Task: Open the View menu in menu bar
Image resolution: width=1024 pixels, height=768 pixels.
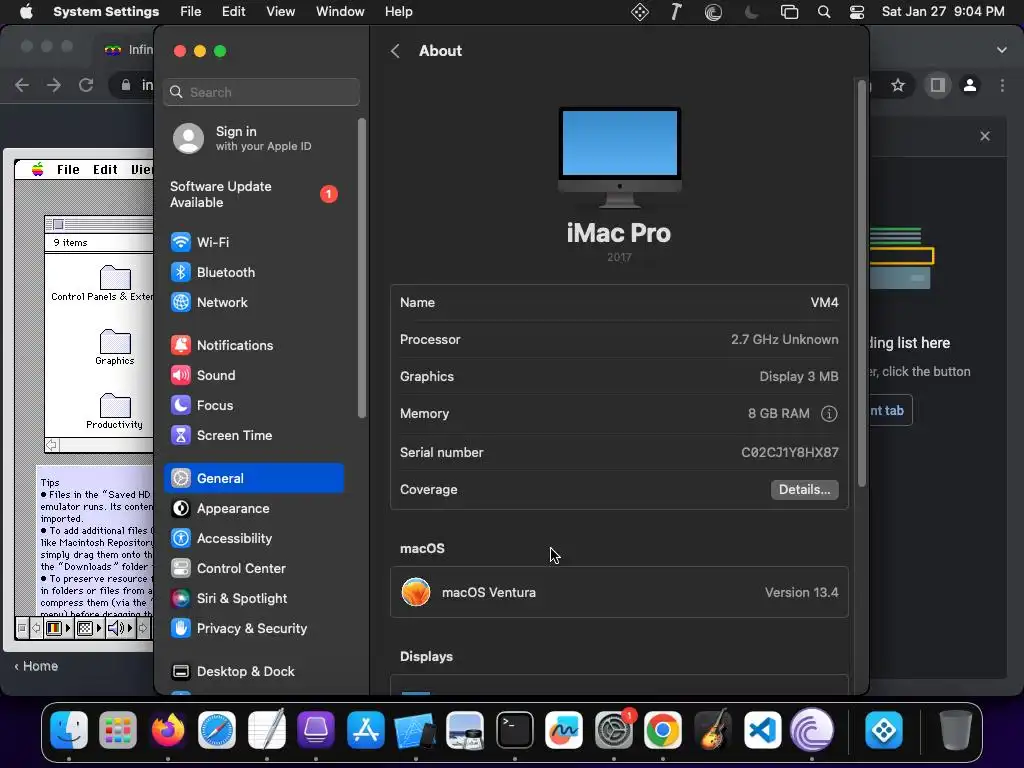Action: tap(281, 12)
